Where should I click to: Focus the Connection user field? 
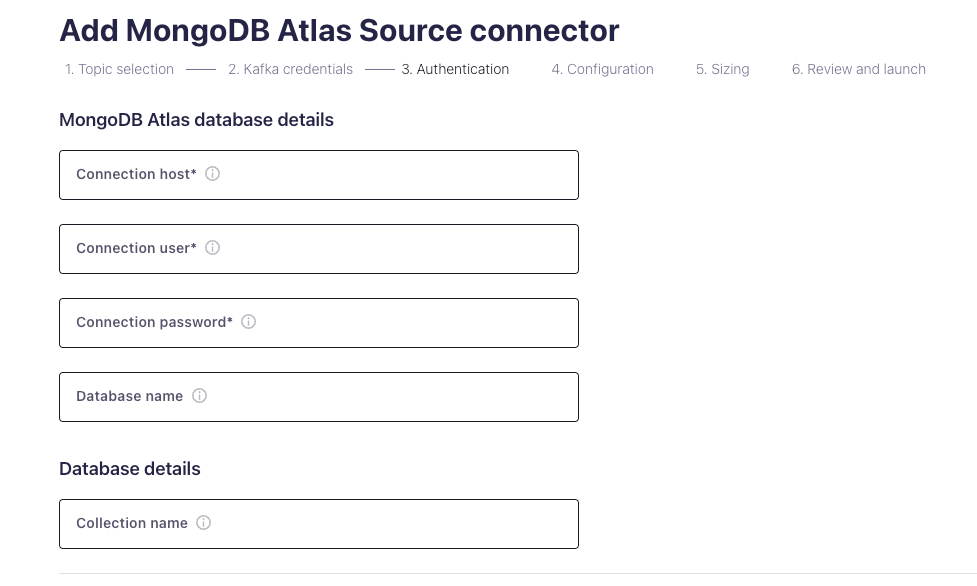pyautogui.click(x=319, y=248)
